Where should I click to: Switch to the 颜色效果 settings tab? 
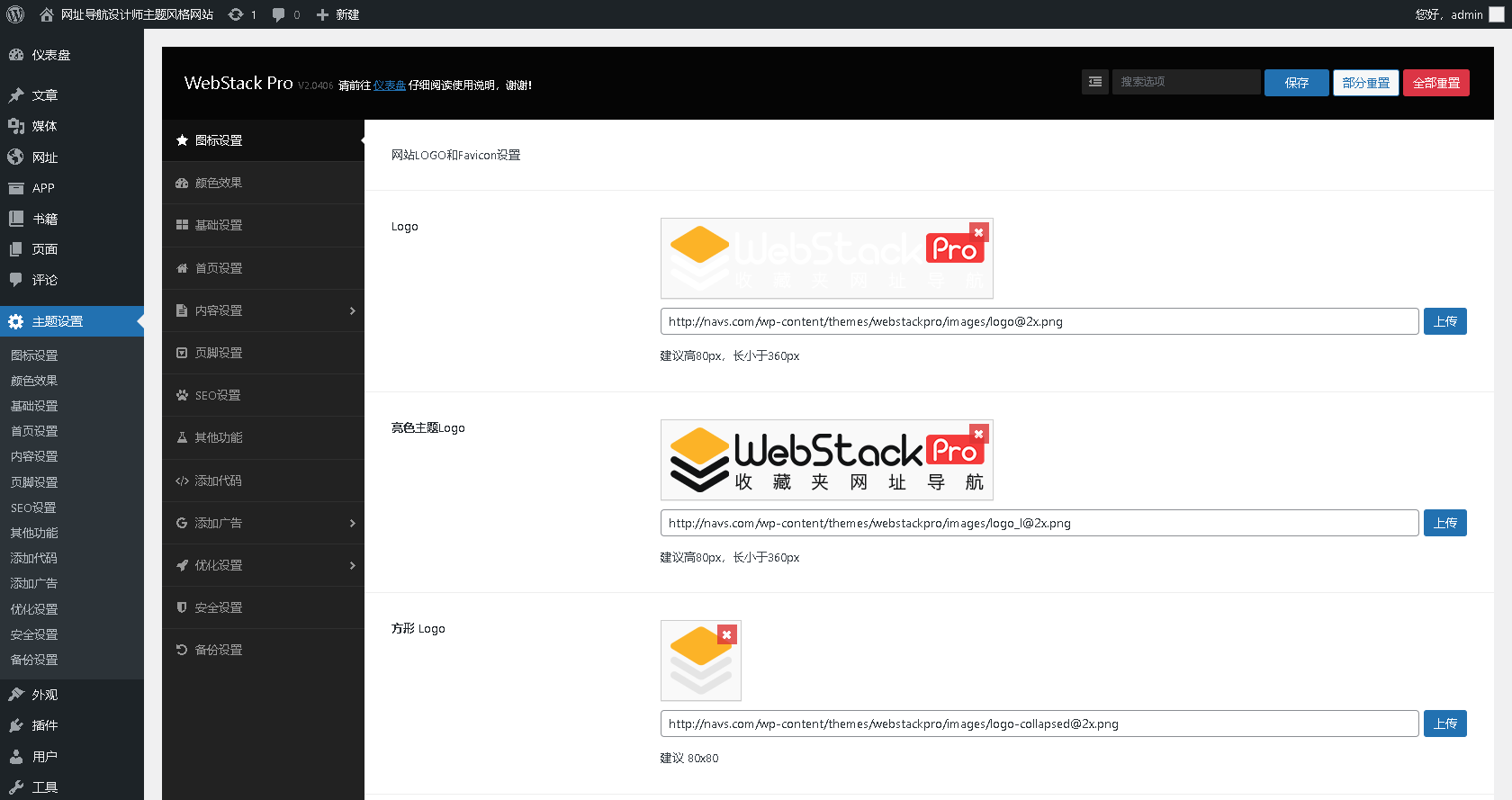coord(218,183)
